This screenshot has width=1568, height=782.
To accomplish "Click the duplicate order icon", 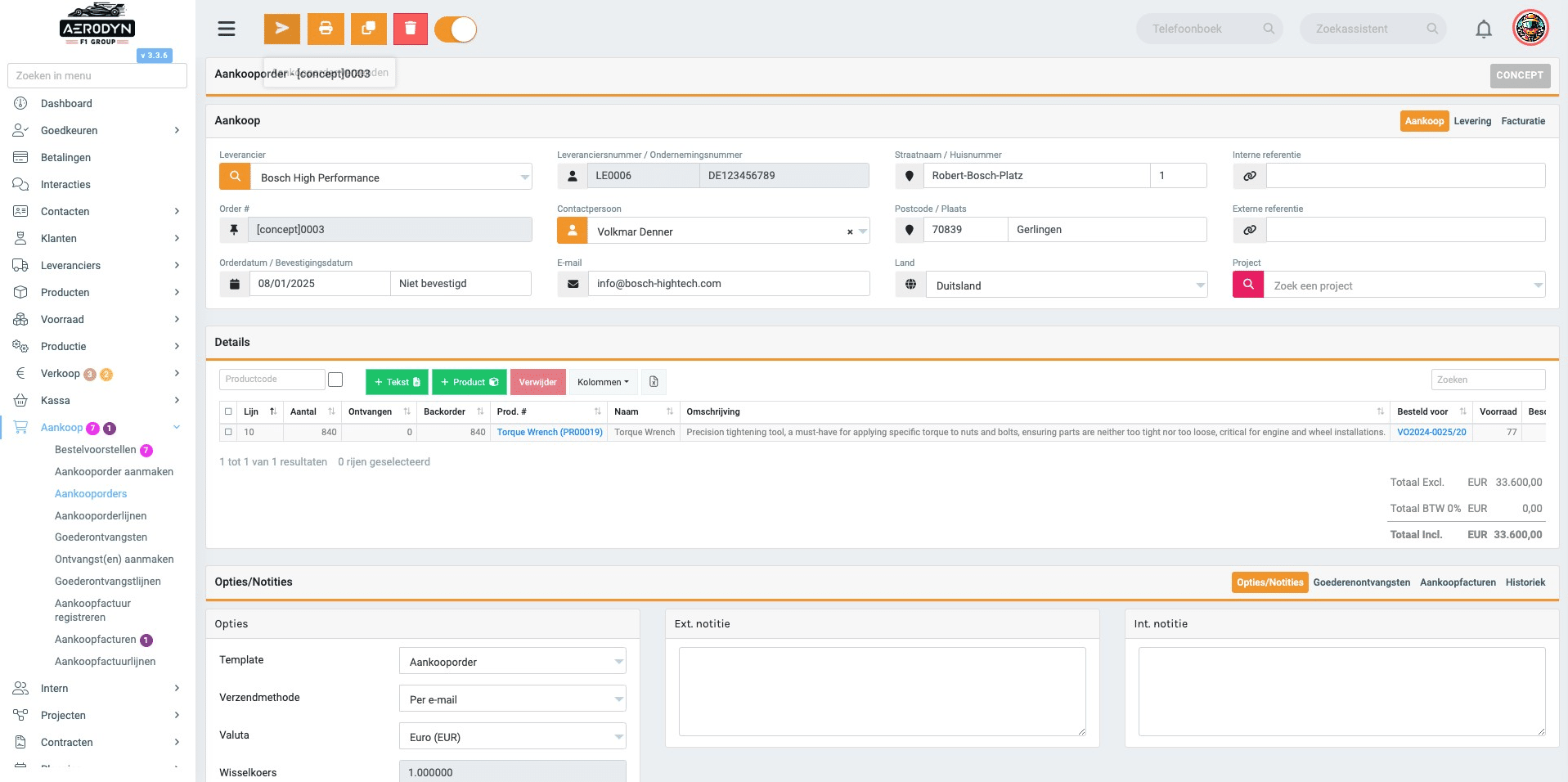I will tap(368, 29).
